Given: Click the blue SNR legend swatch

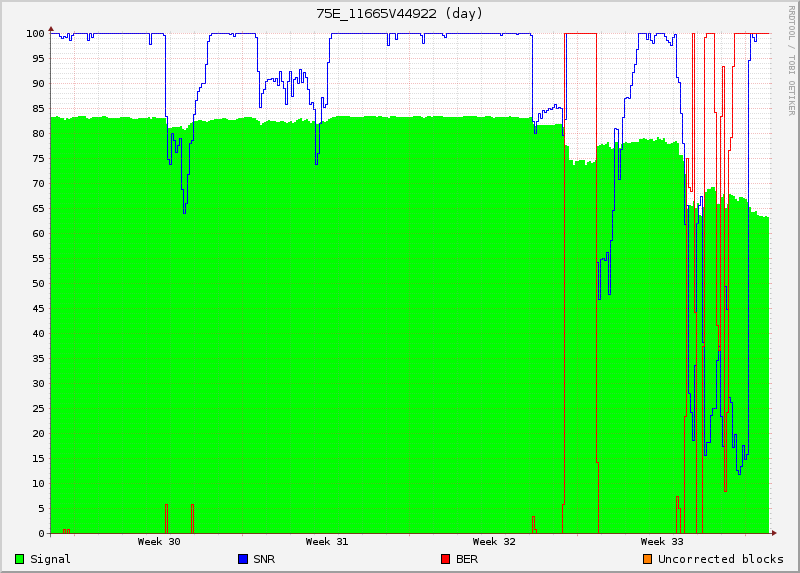Looking at the screenshot, I should click(x=243, y=559).
